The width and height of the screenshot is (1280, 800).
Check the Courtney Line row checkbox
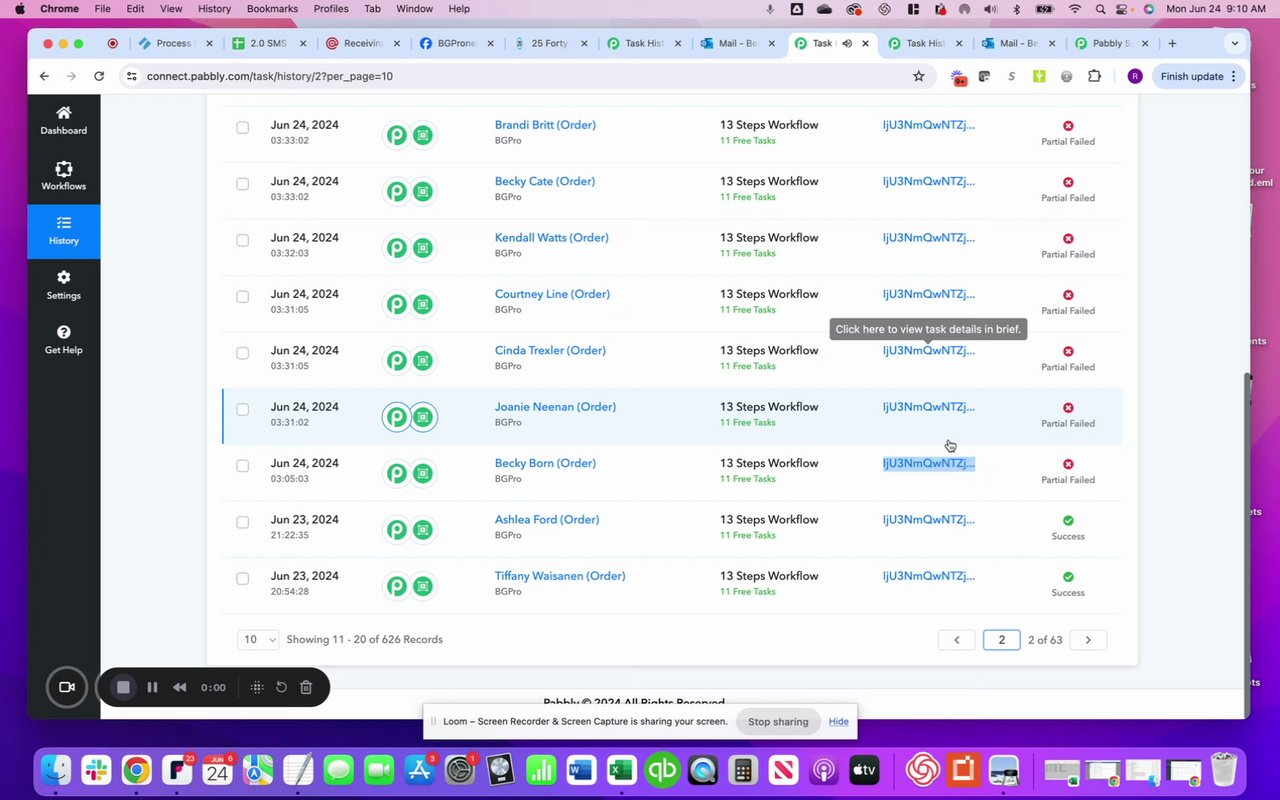(242, 296)
